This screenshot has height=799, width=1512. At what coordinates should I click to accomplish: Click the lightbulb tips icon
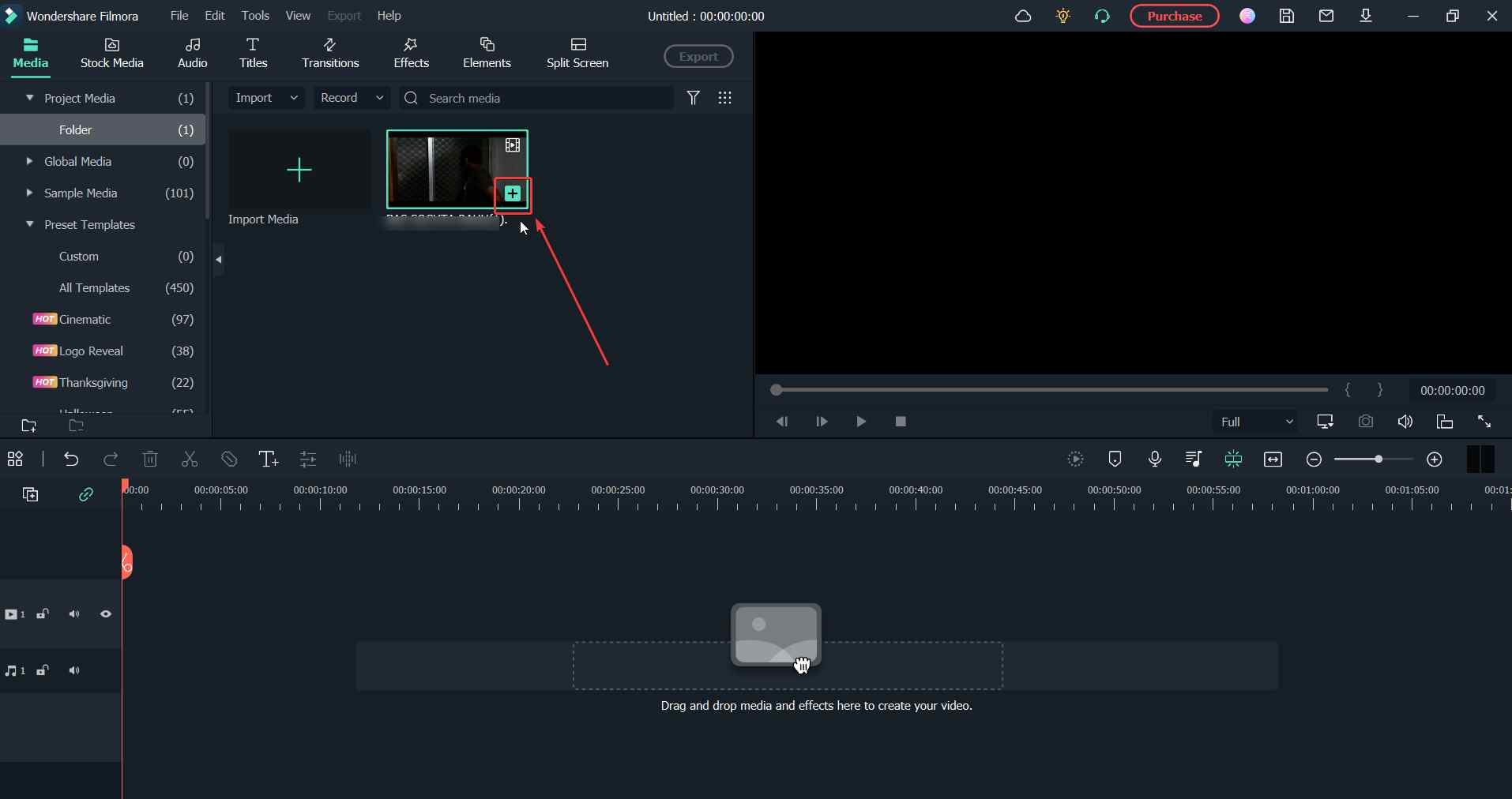(x=1063, y=16)
